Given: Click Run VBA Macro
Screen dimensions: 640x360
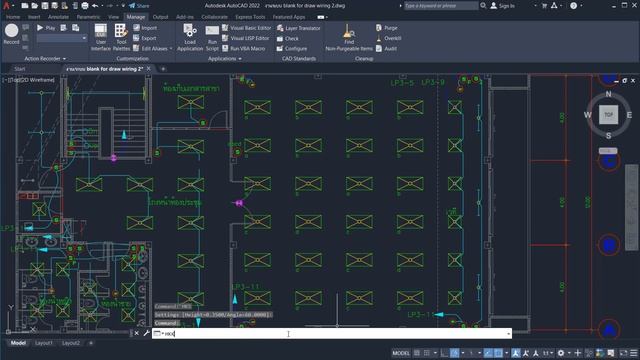Looking at the screenshot, I should (x=244, y=49).
